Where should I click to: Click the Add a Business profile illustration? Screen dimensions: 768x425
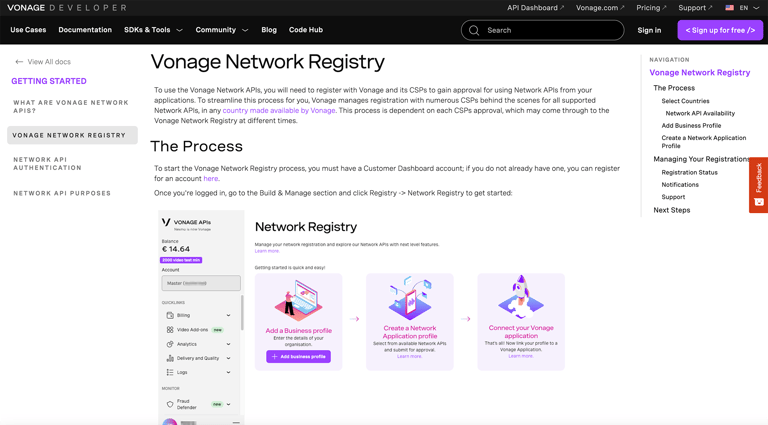point(298,300)
